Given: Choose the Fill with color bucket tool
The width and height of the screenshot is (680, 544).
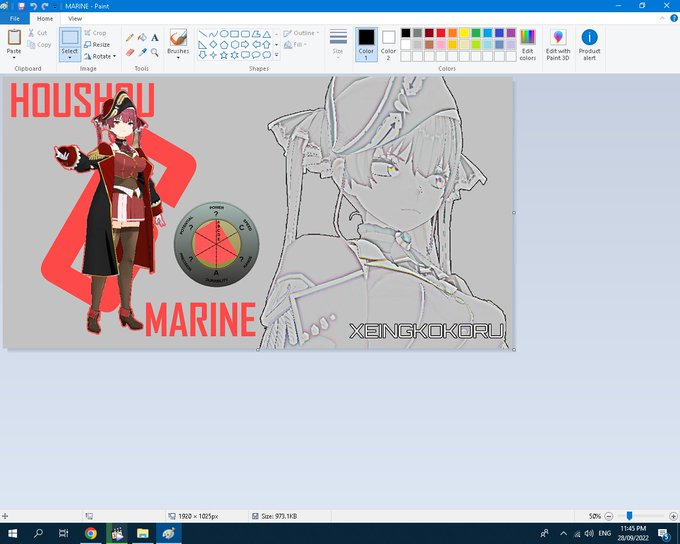Looking at the screenshot, I should (x=142, y=38).
